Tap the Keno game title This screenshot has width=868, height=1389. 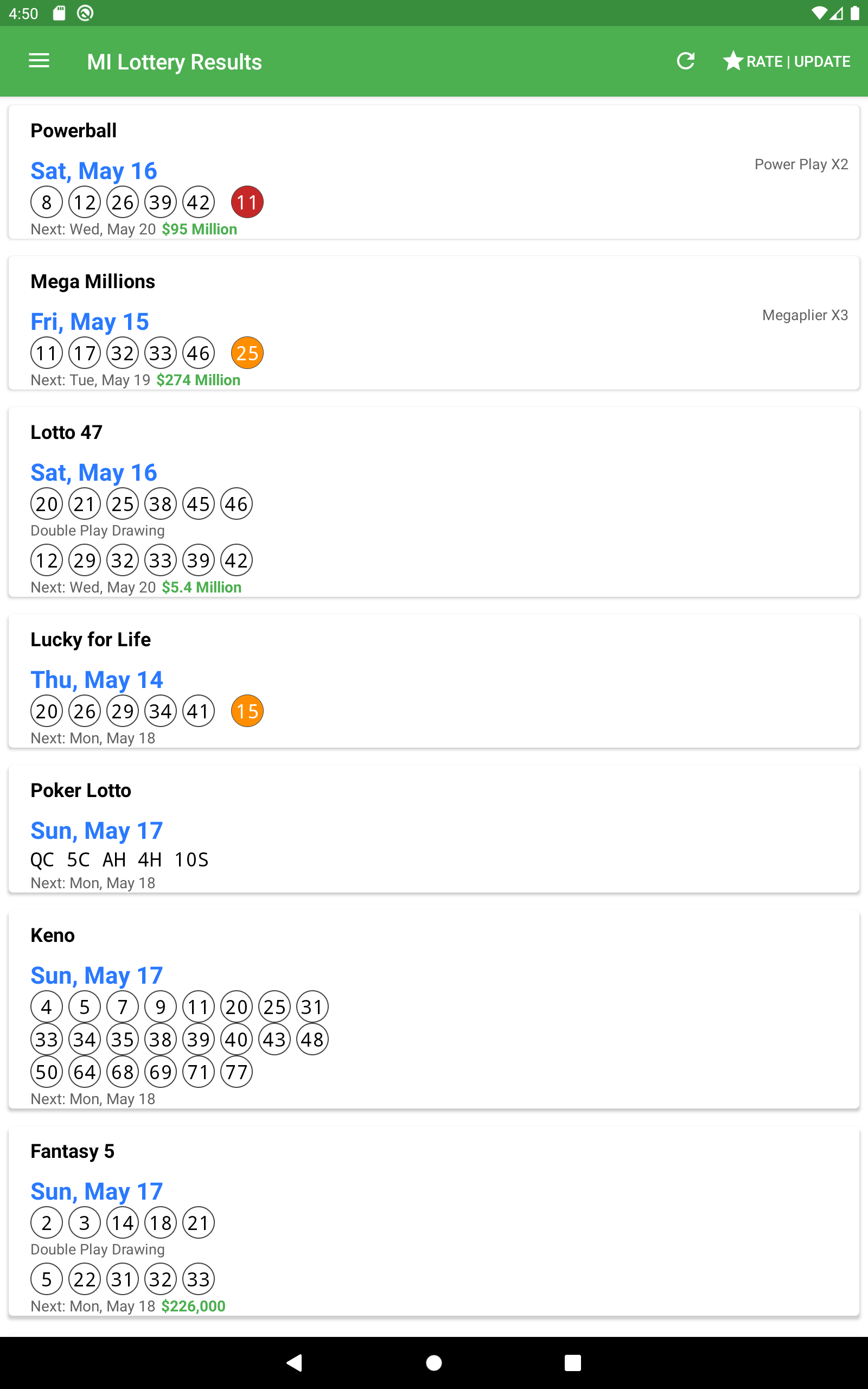click(53, 935)
